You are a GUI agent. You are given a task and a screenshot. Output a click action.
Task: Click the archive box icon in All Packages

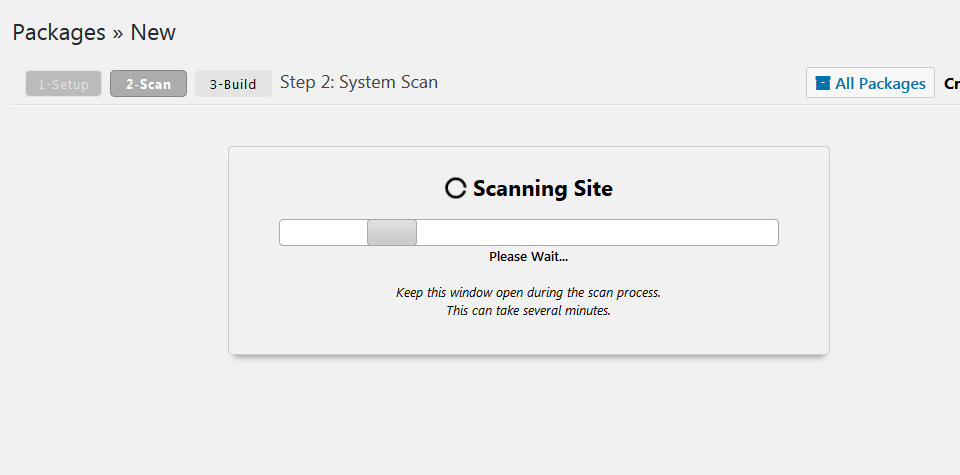(x=823, y=83)
